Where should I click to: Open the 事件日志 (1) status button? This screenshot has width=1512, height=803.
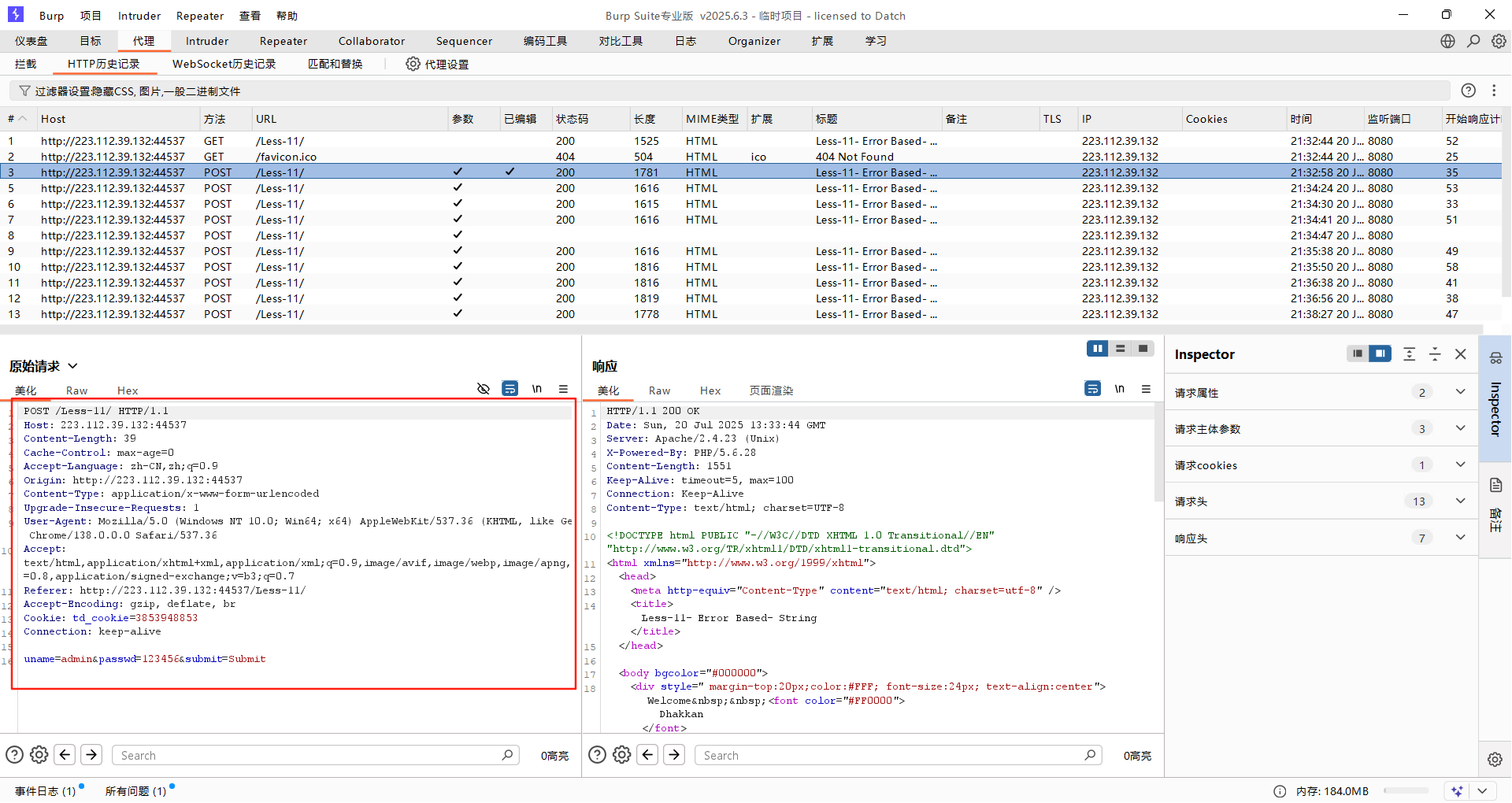(x=45, y=791)
